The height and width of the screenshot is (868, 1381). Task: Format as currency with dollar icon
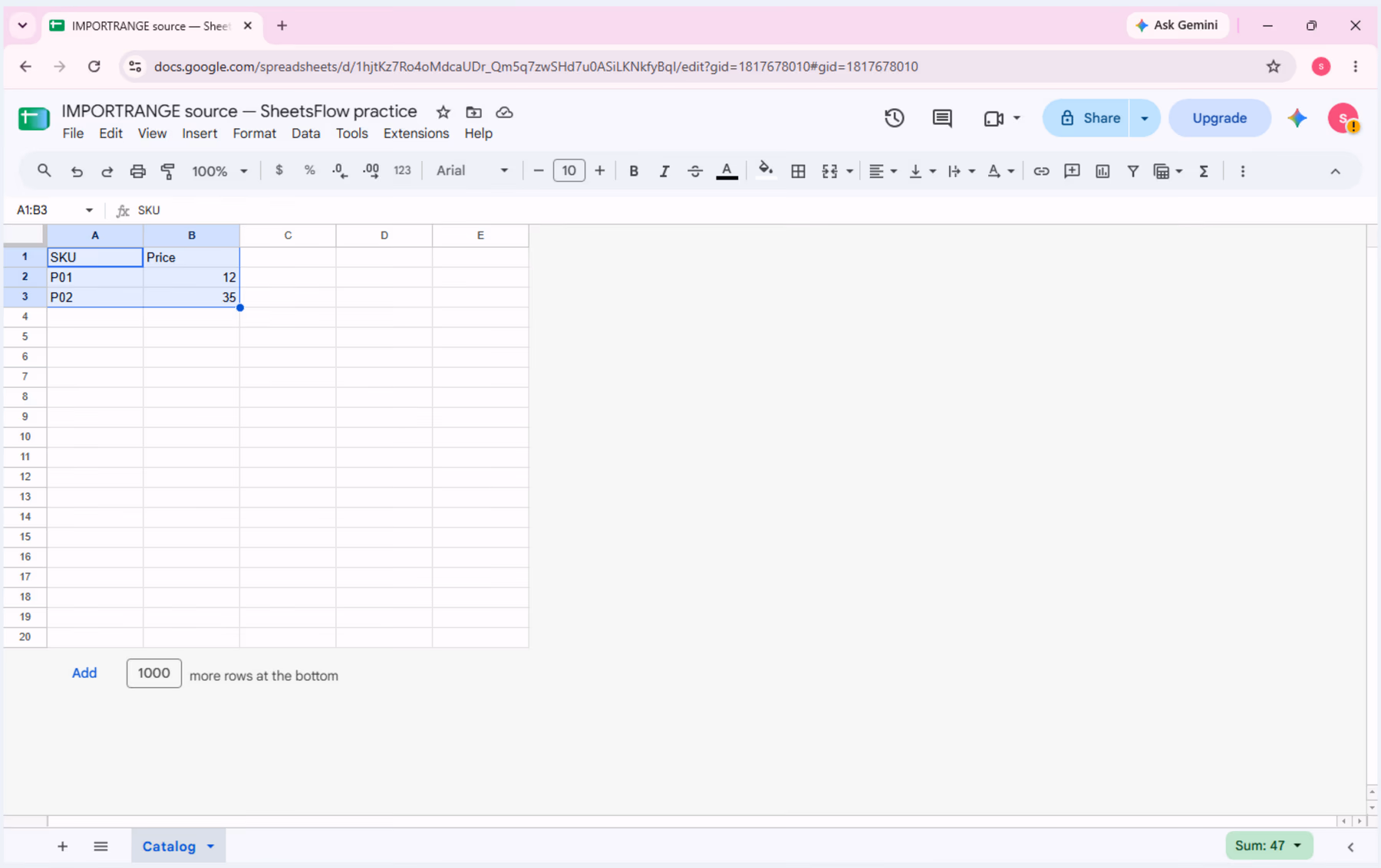click(x=279, y=171)
